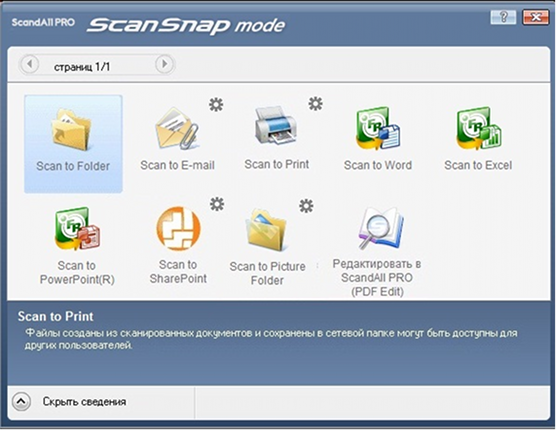Click the страниц 1/1 page indicator
Viewport: 556px width, 430px height.
(82, 67)
